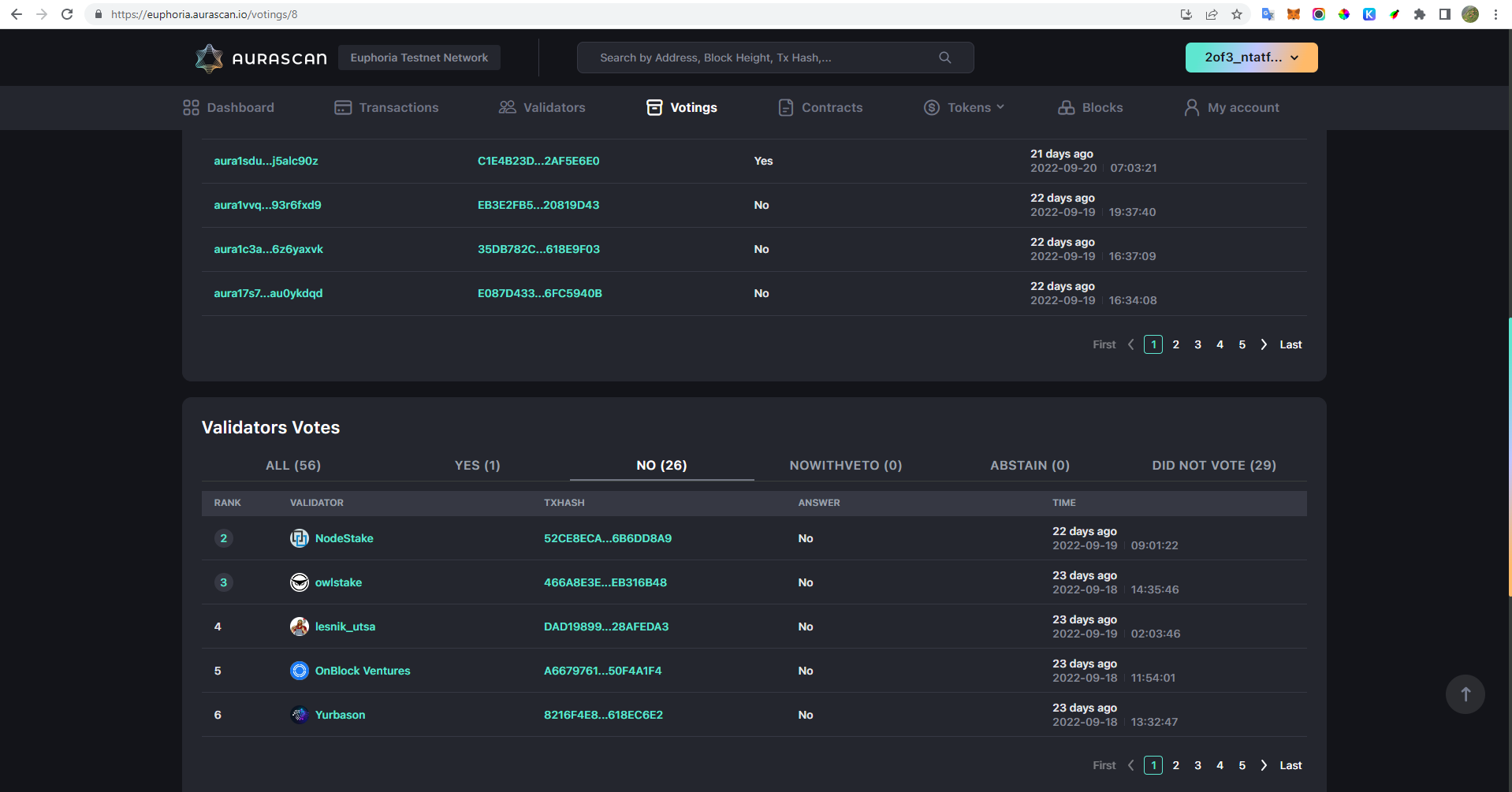Select page 3 in Validators Votes pagination
The width and height of the screenshot is (1512, 792).
tap(1197, 764)
